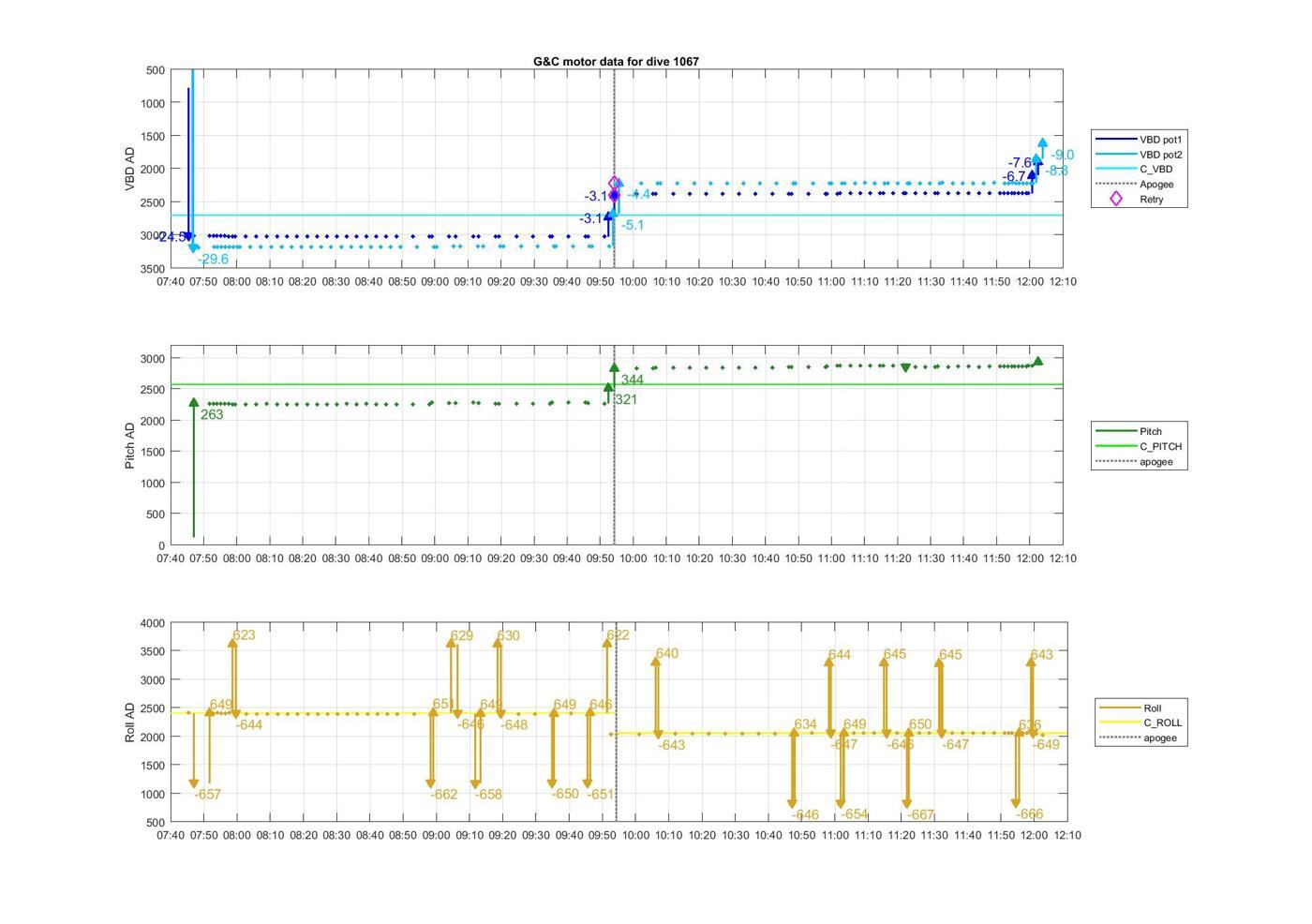This screenshot has height=924, width=1312.
Task: Click the '-7.6' data label
Action: tap(1020, 163)
